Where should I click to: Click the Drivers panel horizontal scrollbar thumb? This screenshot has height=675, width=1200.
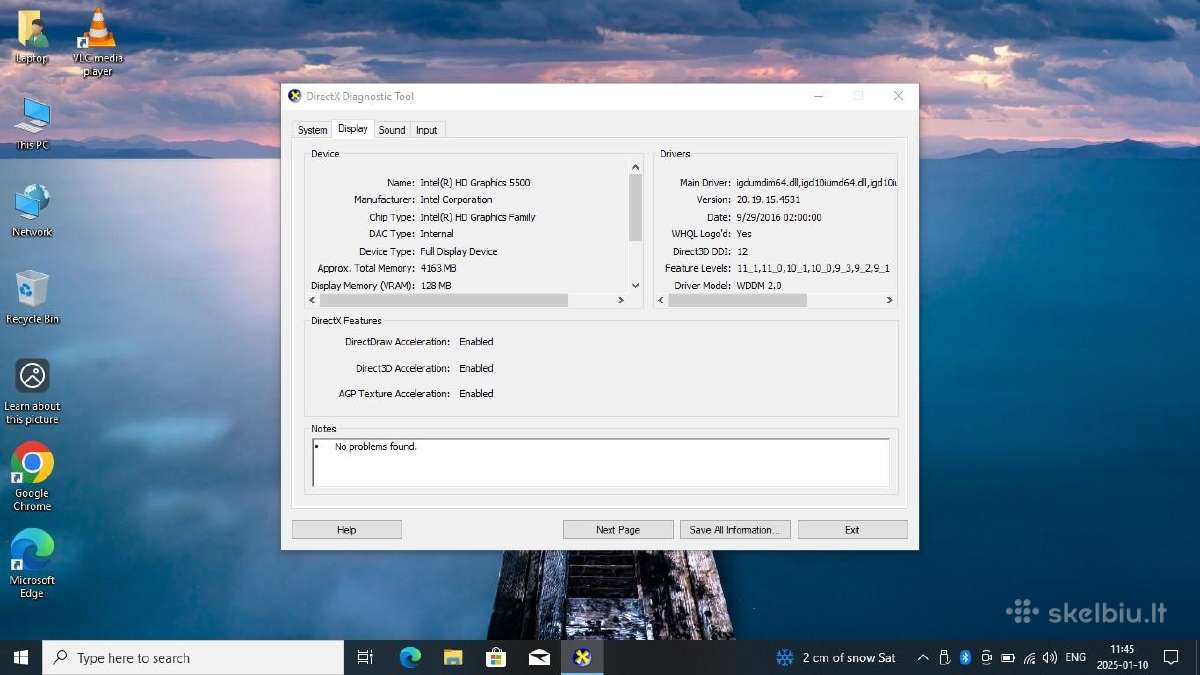[737, 300]
